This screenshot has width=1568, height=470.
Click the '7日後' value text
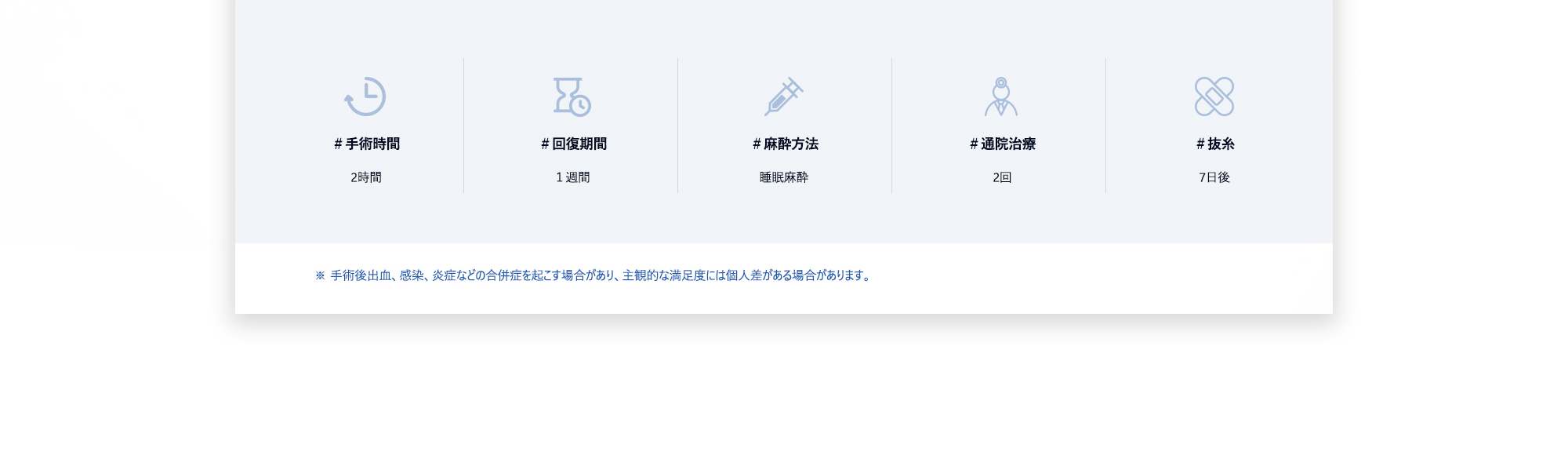[1214, 177]
